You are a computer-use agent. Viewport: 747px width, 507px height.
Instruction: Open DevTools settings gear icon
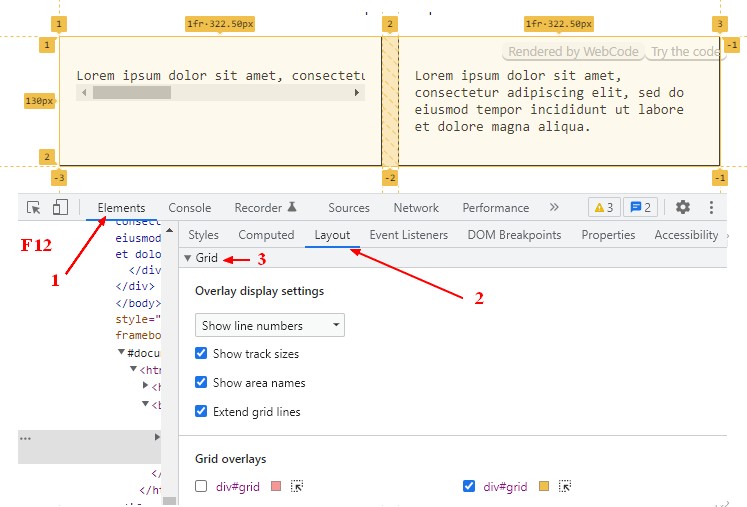tap(683, 207)
